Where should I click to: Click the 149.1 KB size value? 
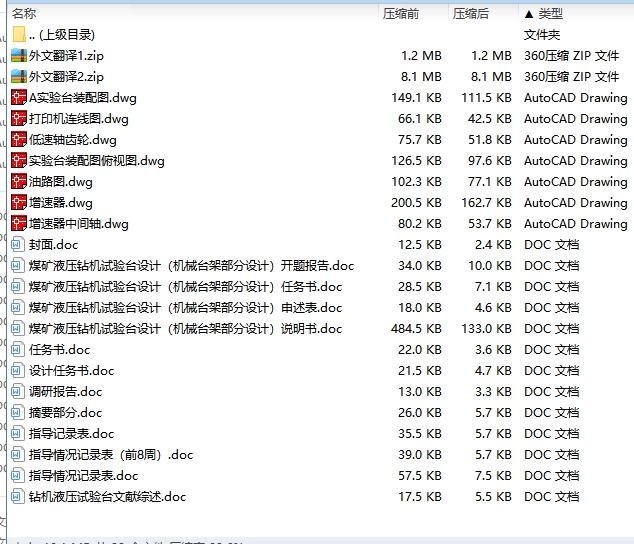tap(416, 97)
